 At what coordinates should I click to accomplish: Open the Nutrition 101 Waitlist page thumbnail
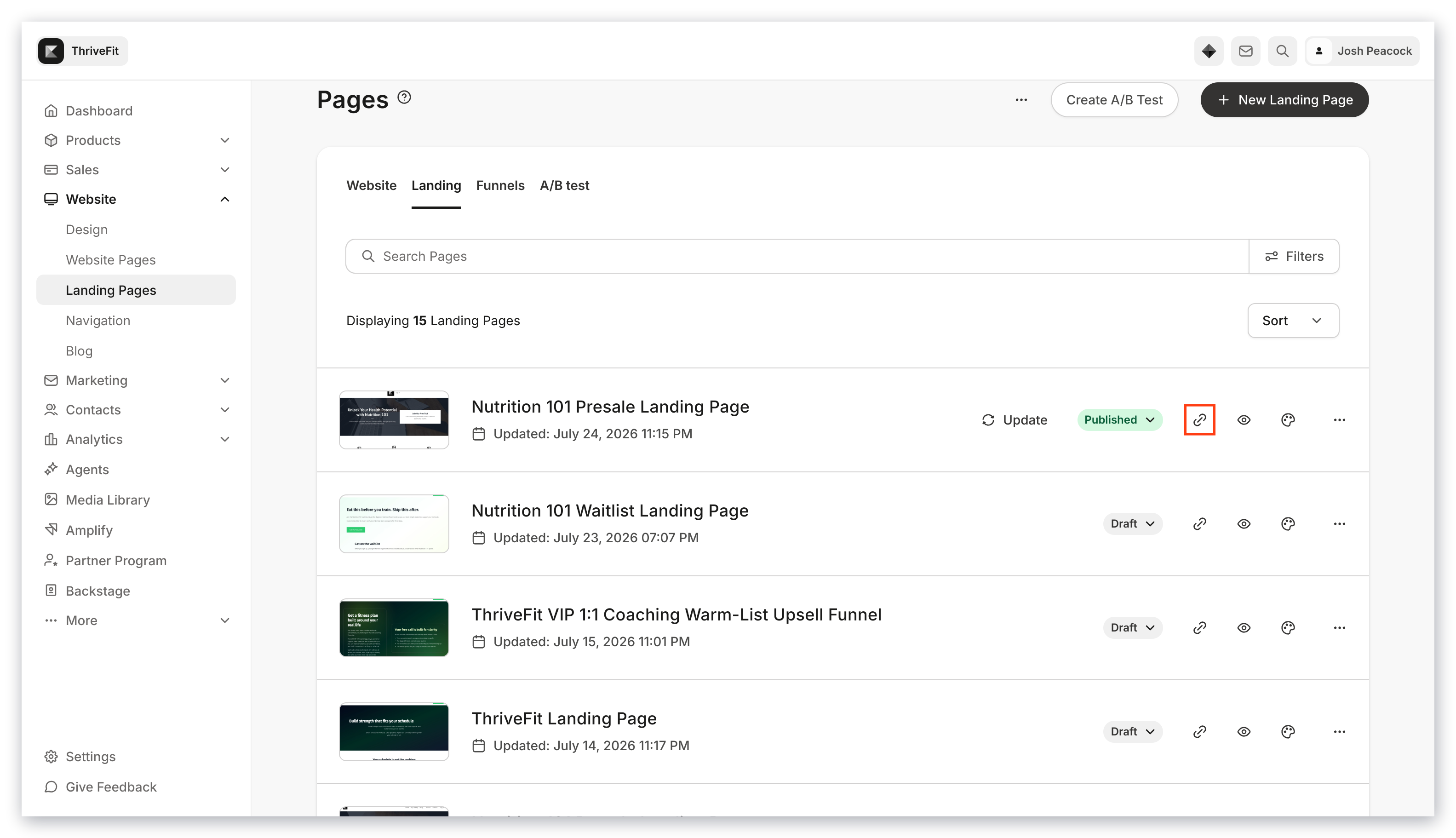[x=394, y=524]
